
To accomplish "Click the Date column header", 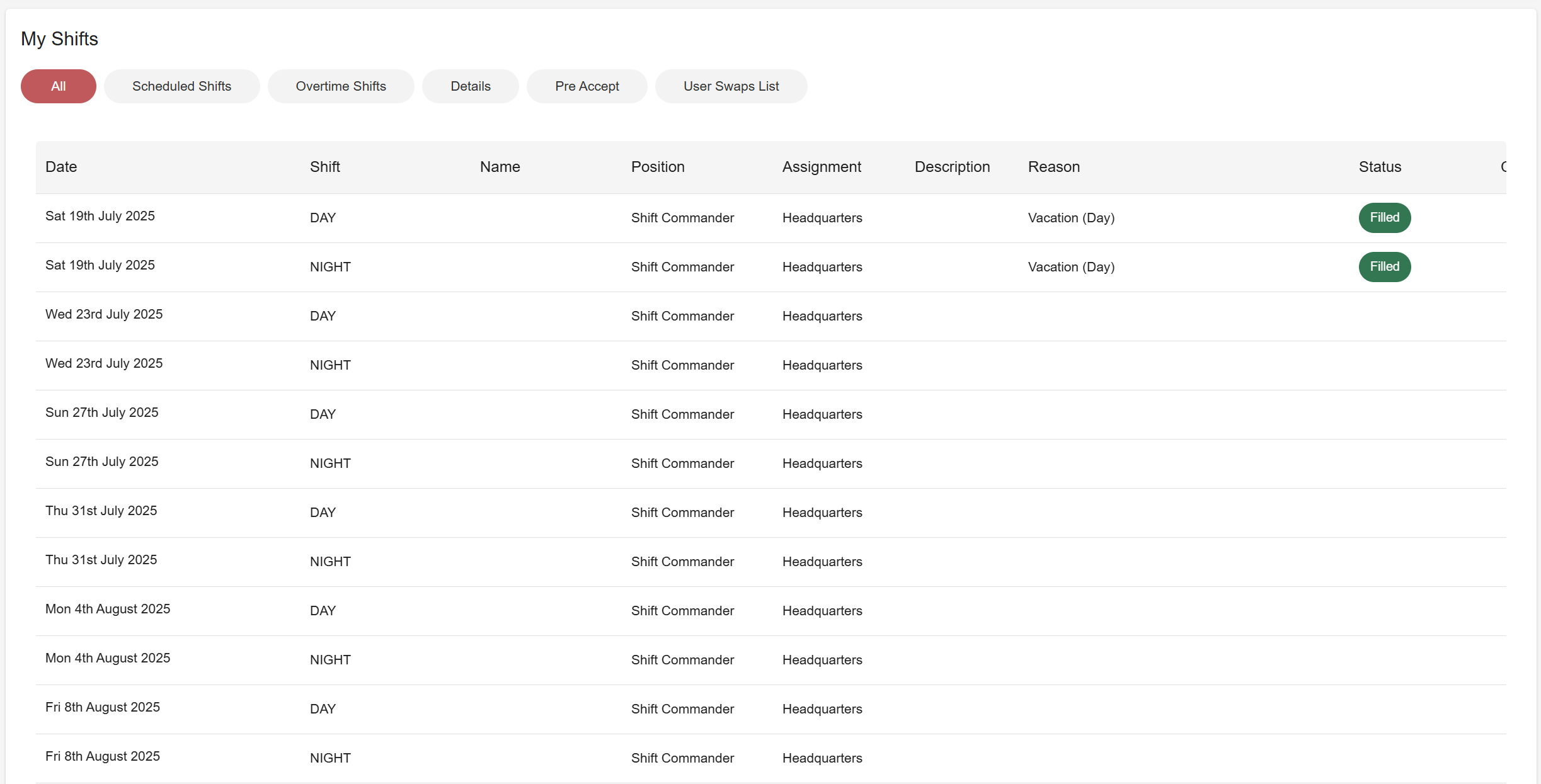I will point(61,167).
